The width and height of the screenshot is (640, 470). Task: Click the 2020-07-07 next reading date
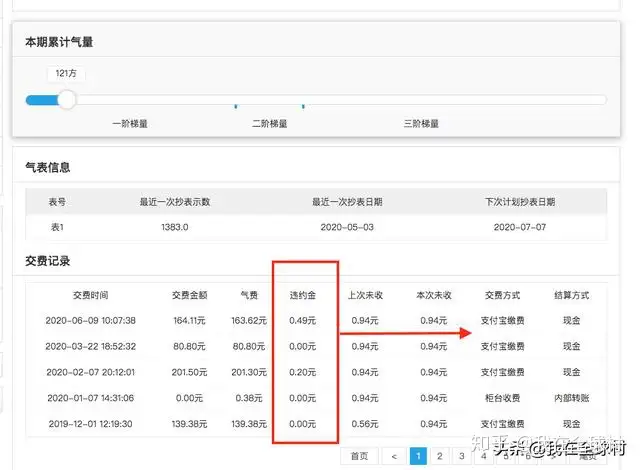click(520, 227)
